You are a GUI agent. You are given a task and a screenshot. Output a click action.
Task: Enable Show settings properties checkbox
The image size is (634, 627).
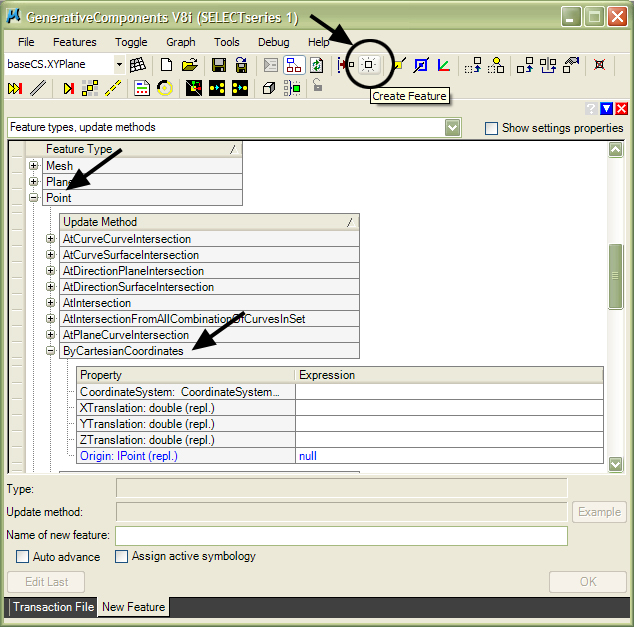click(491, 129)
